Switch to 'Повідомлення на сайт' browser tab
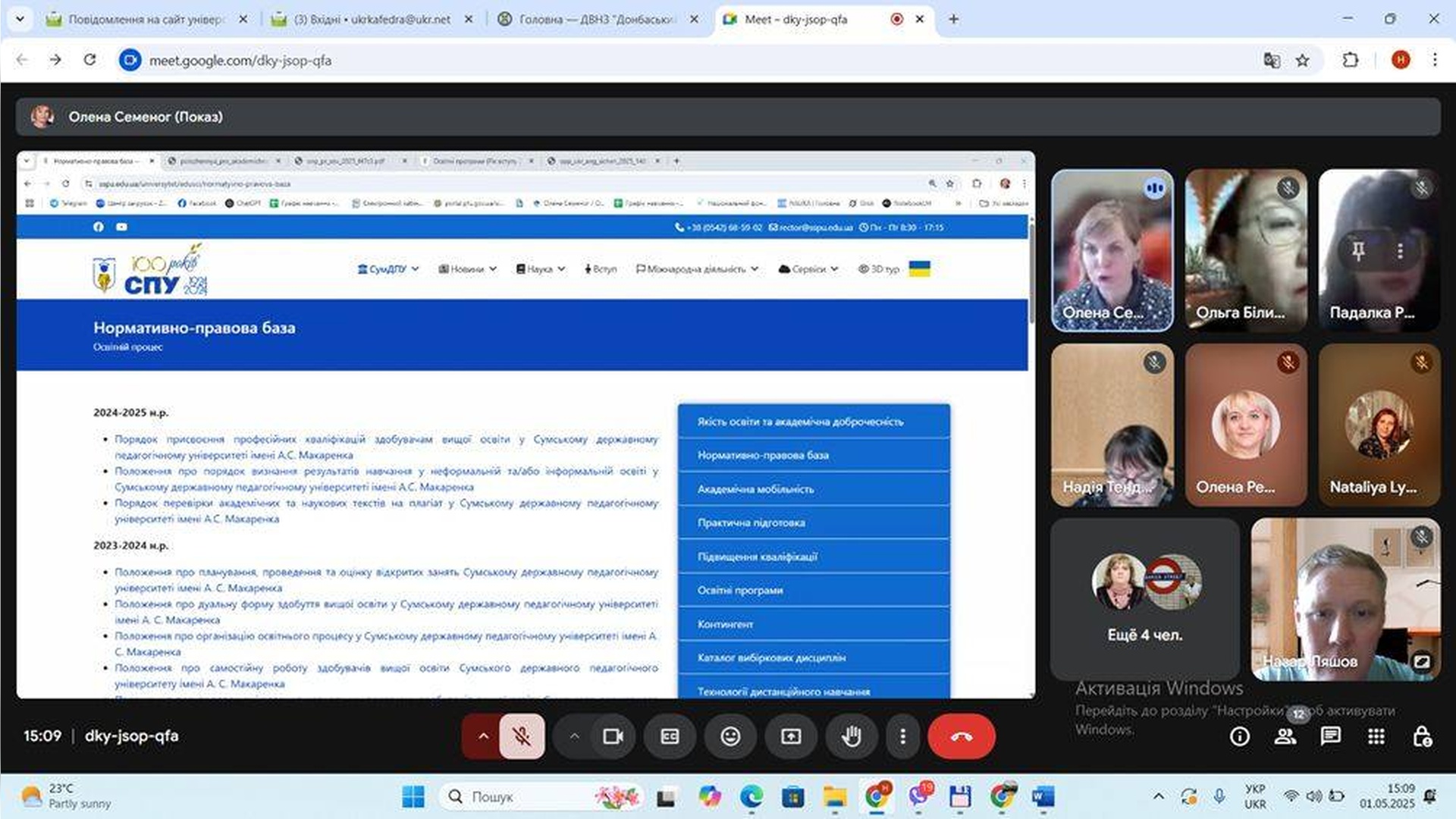Screen dimensions: 1456x819 click(x=146, y=19)
